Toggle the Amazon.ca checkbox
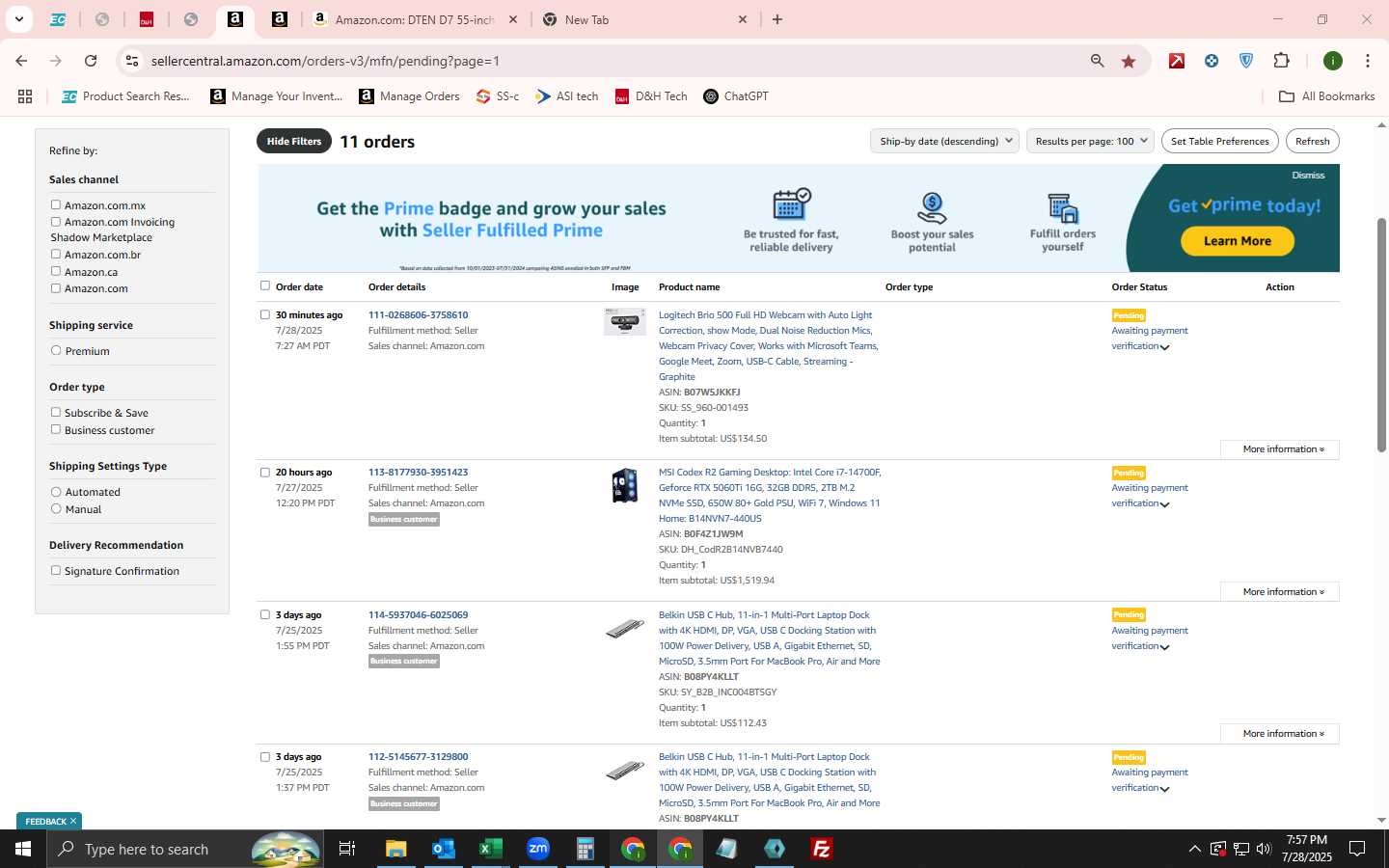 coord(56,271)
